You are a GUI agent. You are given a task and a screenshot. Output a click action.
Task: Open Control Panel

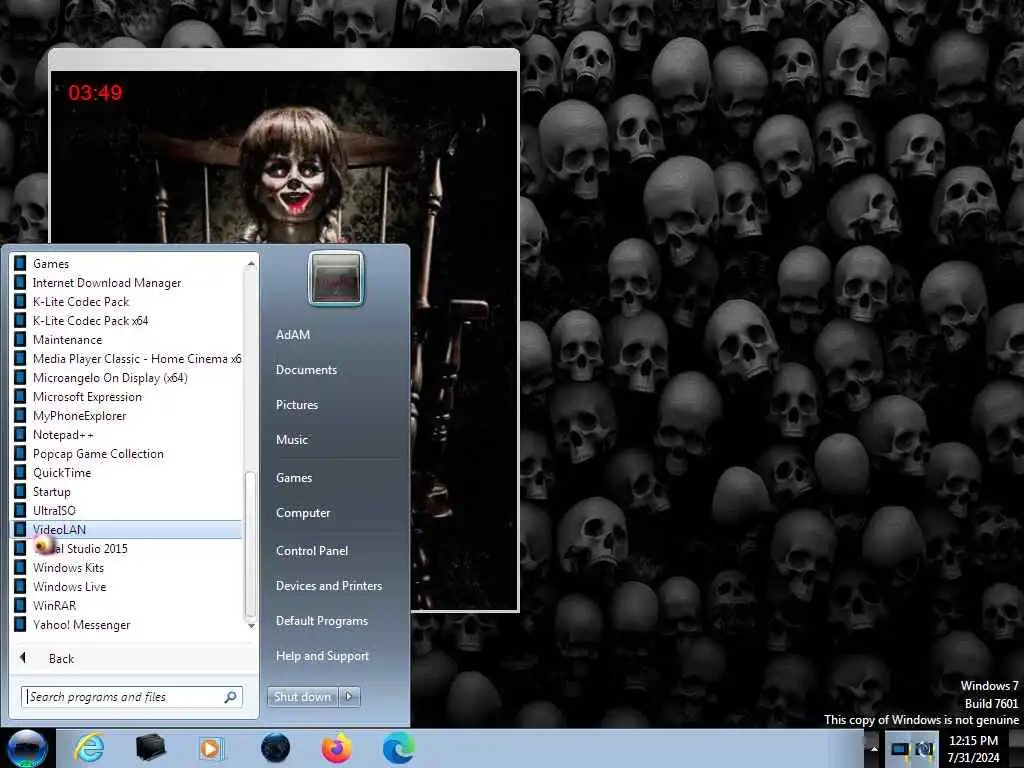click(312, 551)
